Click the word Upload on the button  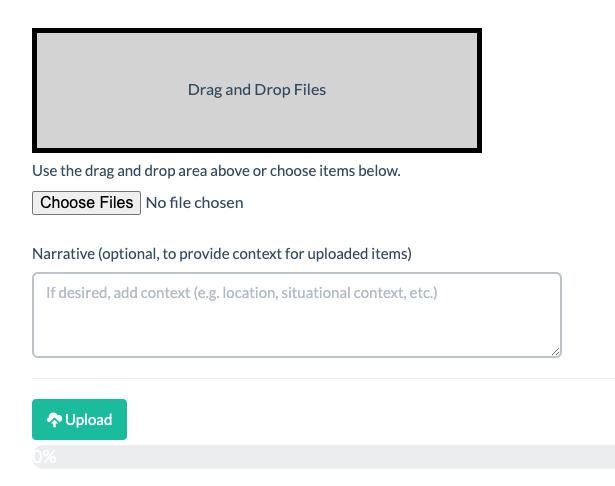click(89, 420)
